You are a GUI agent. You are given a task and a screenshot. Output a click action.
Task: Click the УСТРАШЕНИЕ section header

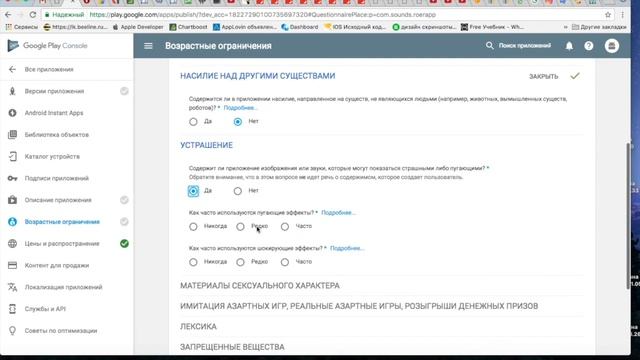(x=207, y=145)
